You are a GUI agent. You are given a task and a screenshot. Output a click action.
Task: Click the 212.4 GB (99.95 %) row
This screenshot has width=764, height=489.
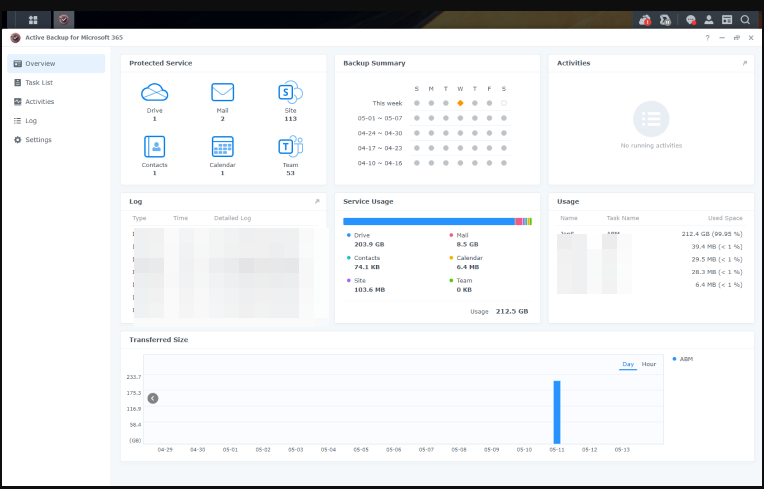(x=651, y=234)
